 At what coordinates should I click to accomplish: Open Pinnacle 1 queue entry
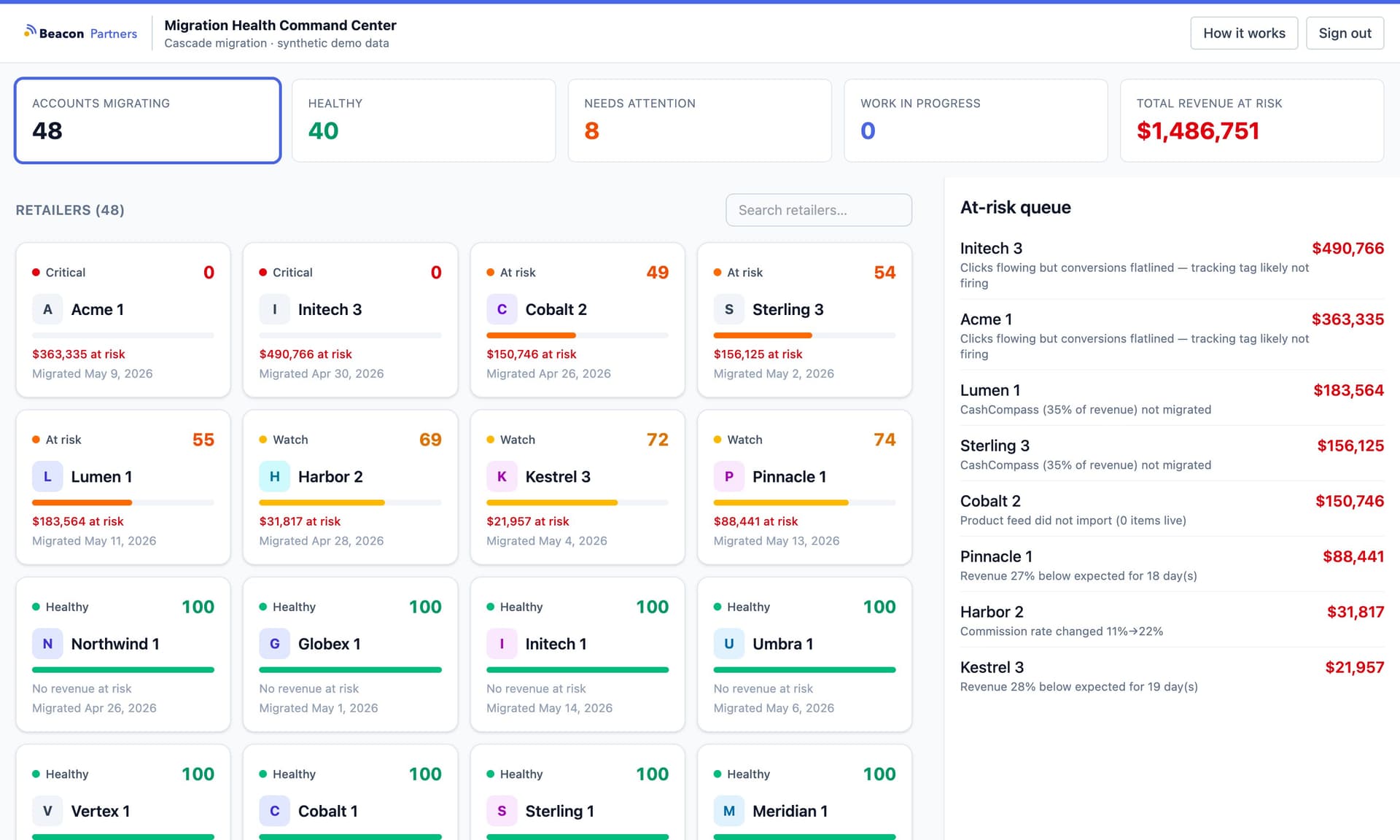pyautogui.click(x=1172, y=565)
